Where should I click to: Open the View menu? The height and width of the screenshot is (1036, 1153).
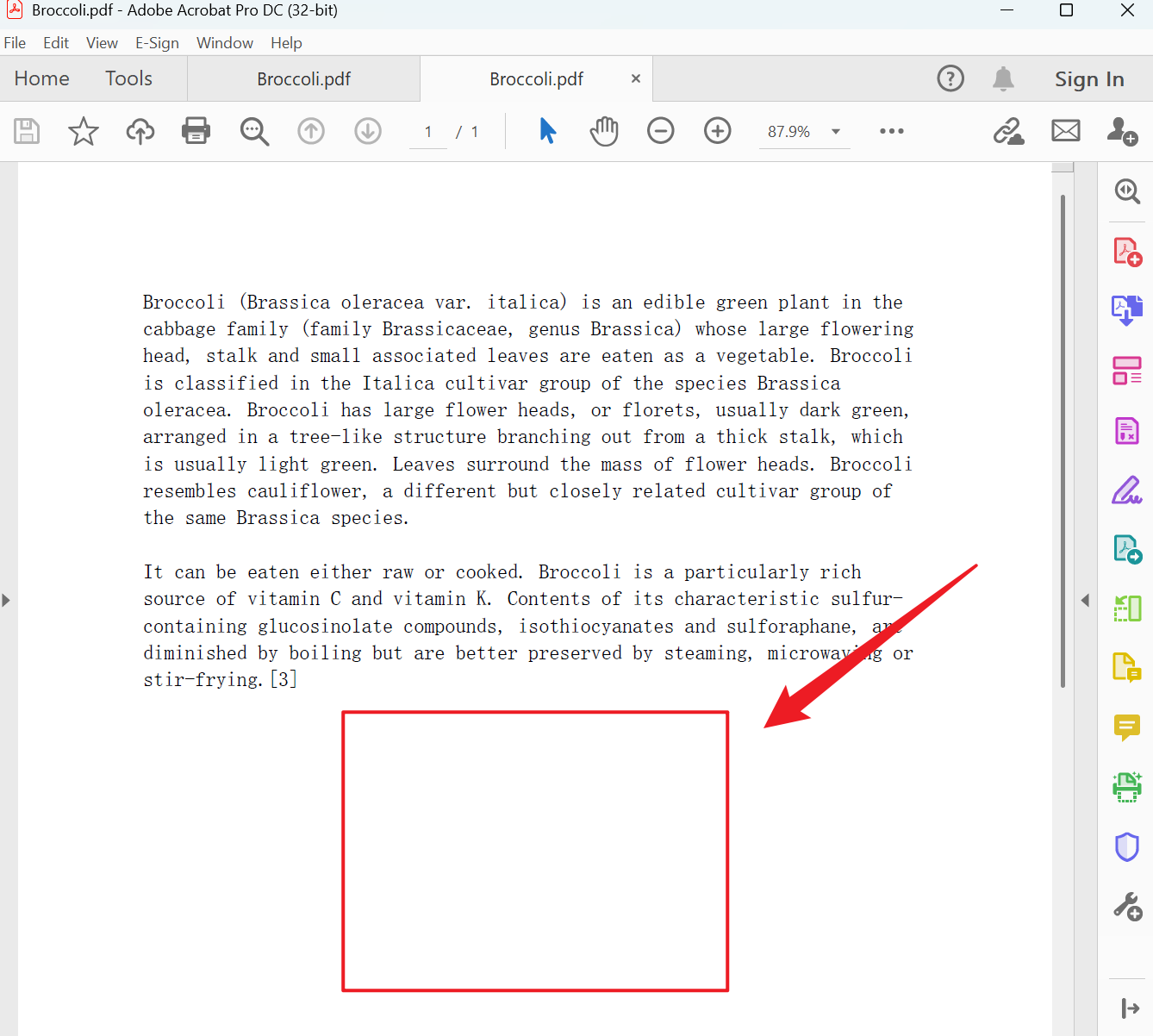tap(102, 43)
